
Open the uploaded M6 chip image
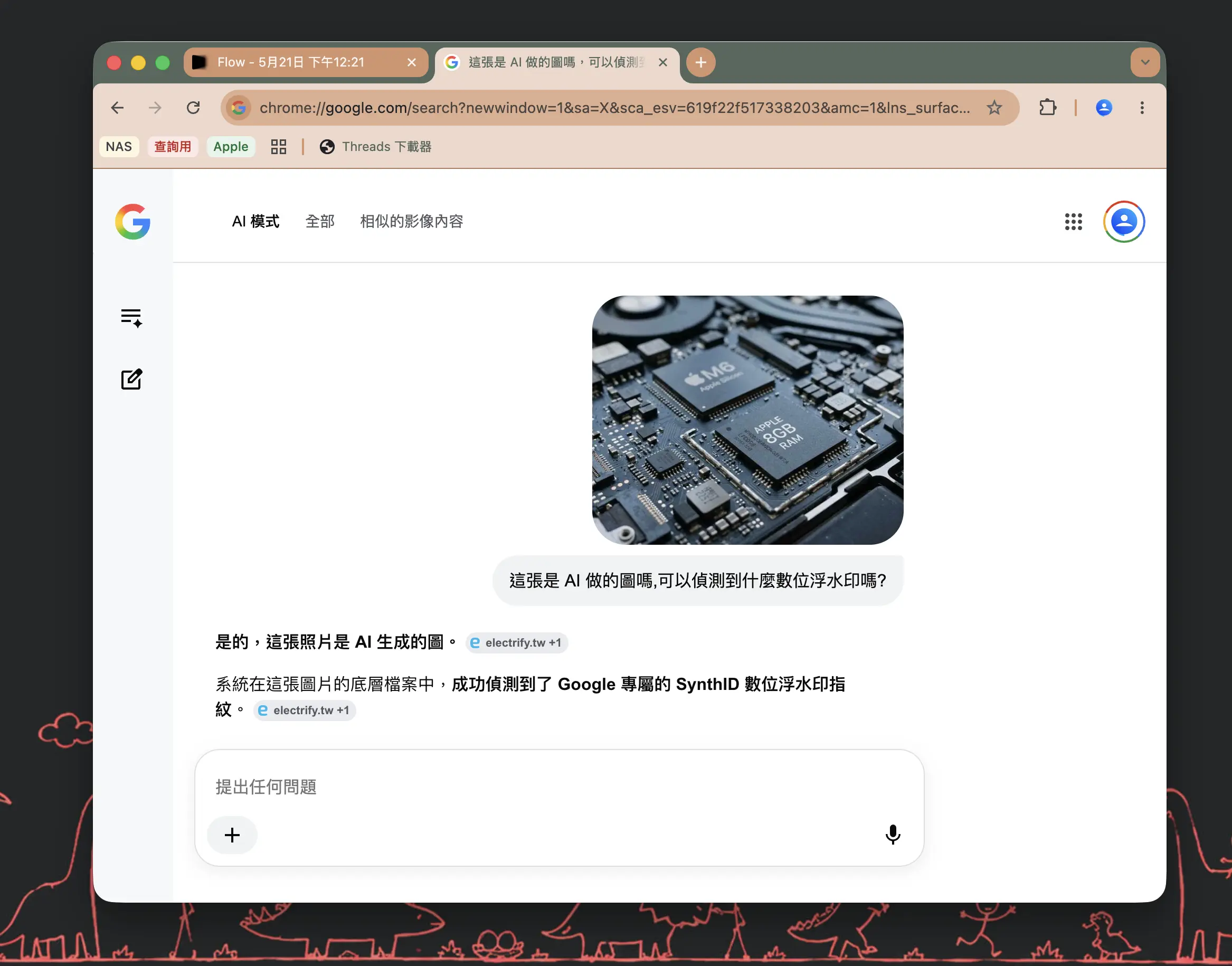[747, 420]
